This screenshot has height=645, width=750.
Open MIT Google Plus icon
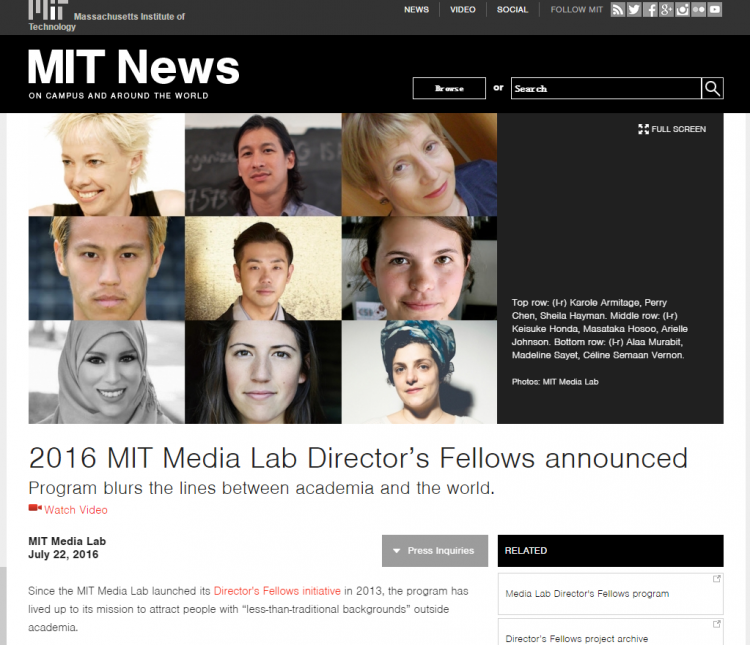[x=666, y=10]
